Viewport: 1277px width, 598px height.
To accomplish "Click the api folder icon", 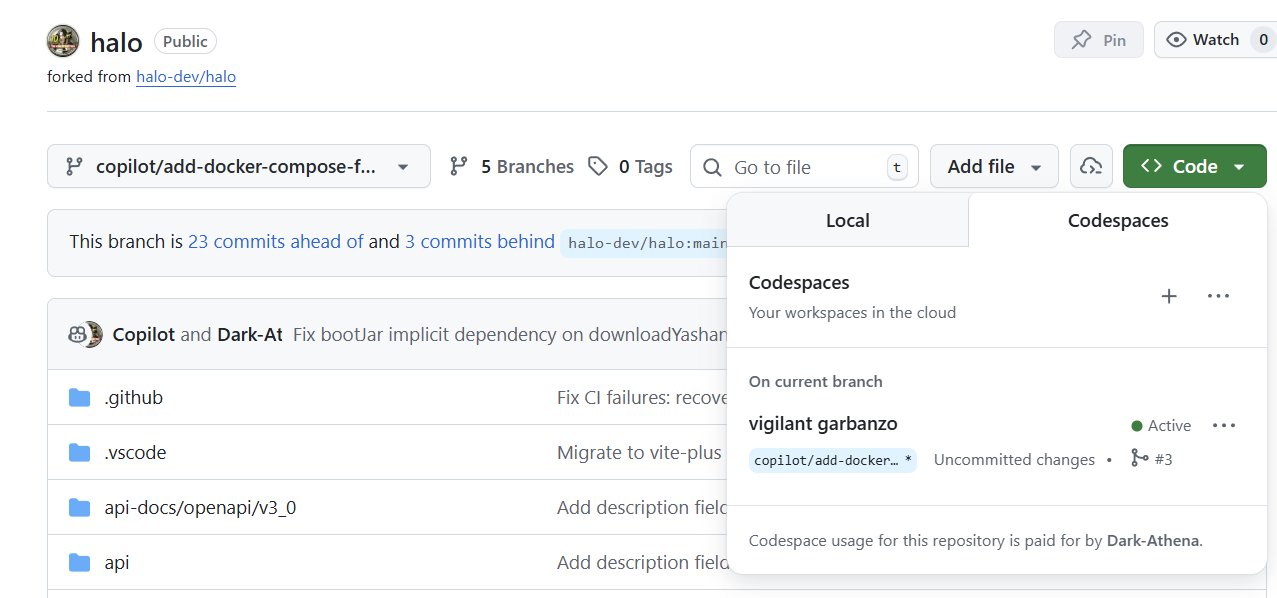I will tap(80, 563).
